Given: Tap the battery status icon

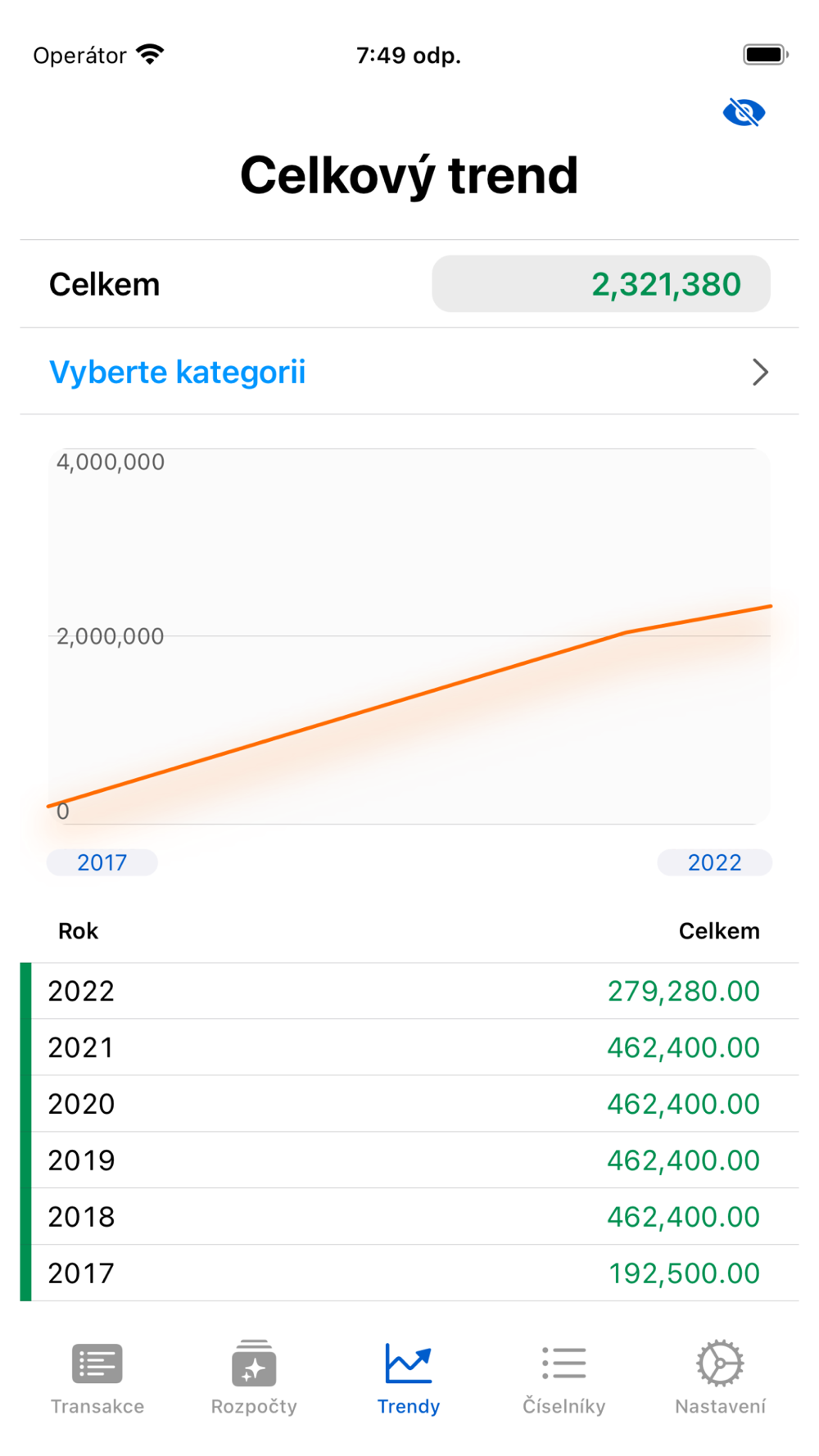Looking at the screenshot, I should pos(766,55).
